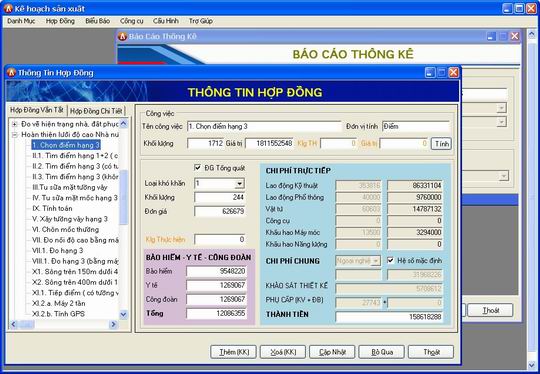The height and width of the screenshot is (374, 540).
Task: Click the Y tế value field
Action: pyautogui.click(x=216, y=285)
